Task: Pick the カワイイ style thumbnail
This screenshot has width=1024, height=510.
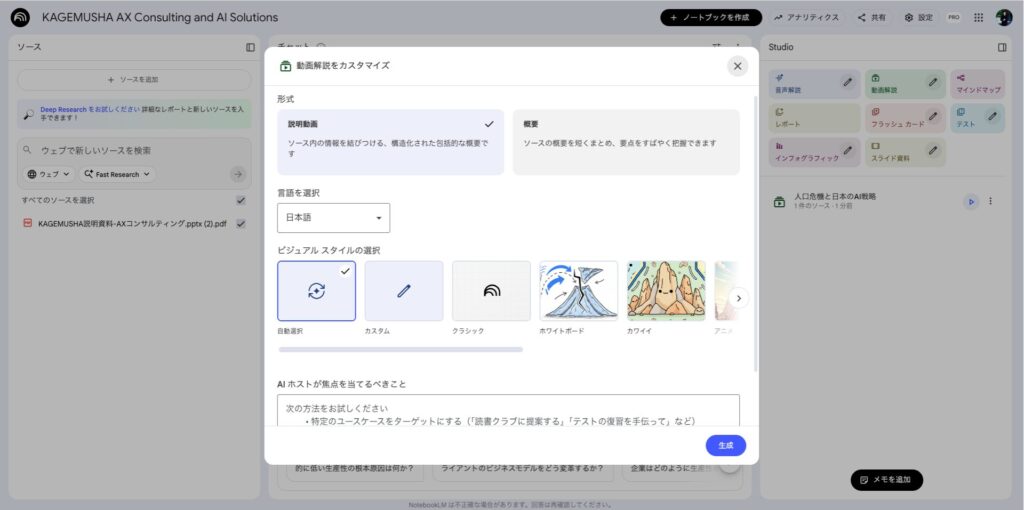Action: click(x=666, y=291)
